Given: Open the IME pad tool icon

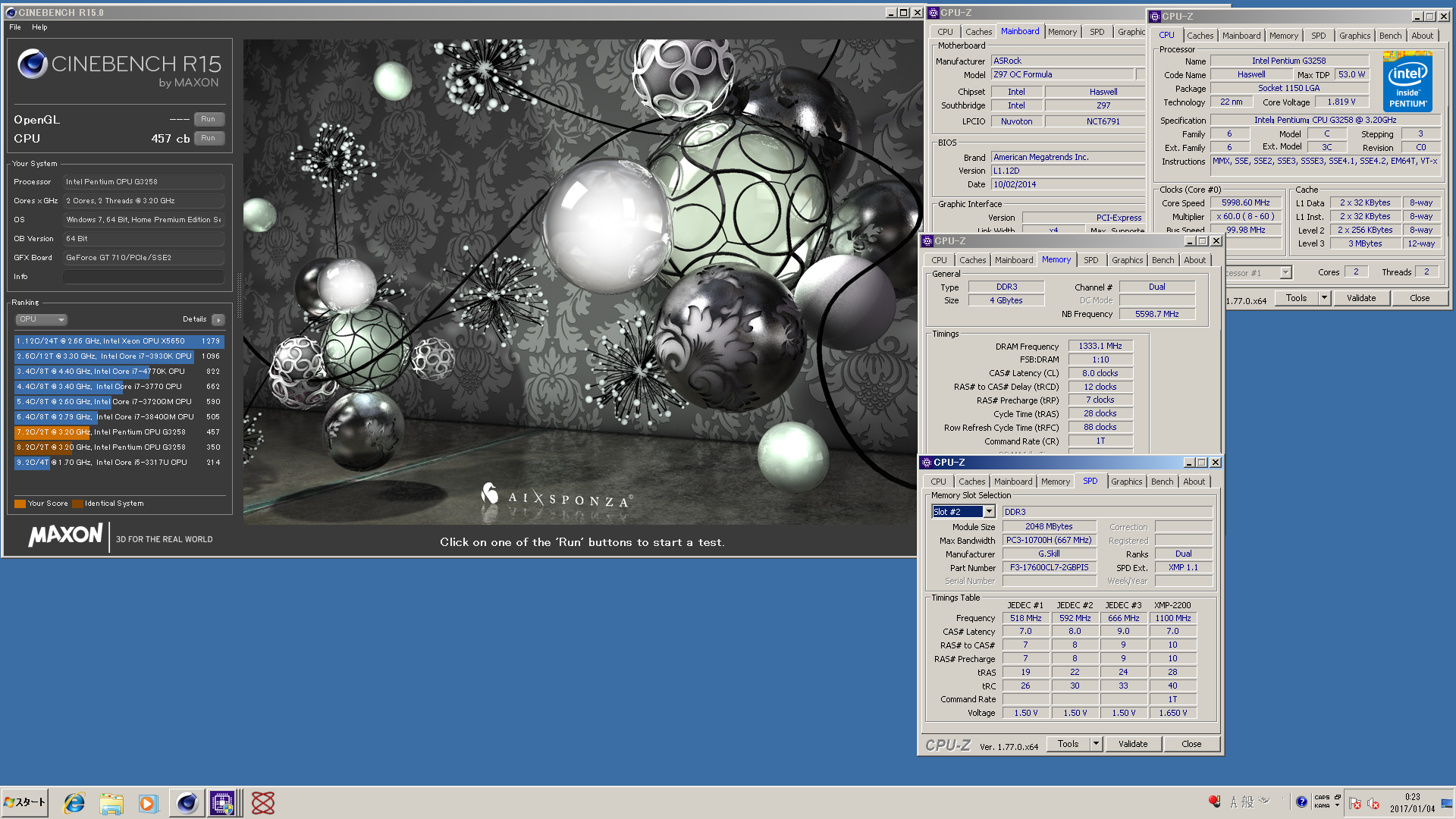Looking at the screenshot, I should click(1264, 801).
